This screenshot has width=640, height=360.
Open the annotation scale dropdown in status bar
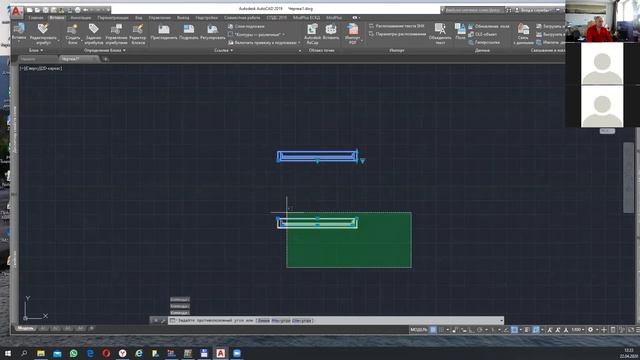[578, 329]
